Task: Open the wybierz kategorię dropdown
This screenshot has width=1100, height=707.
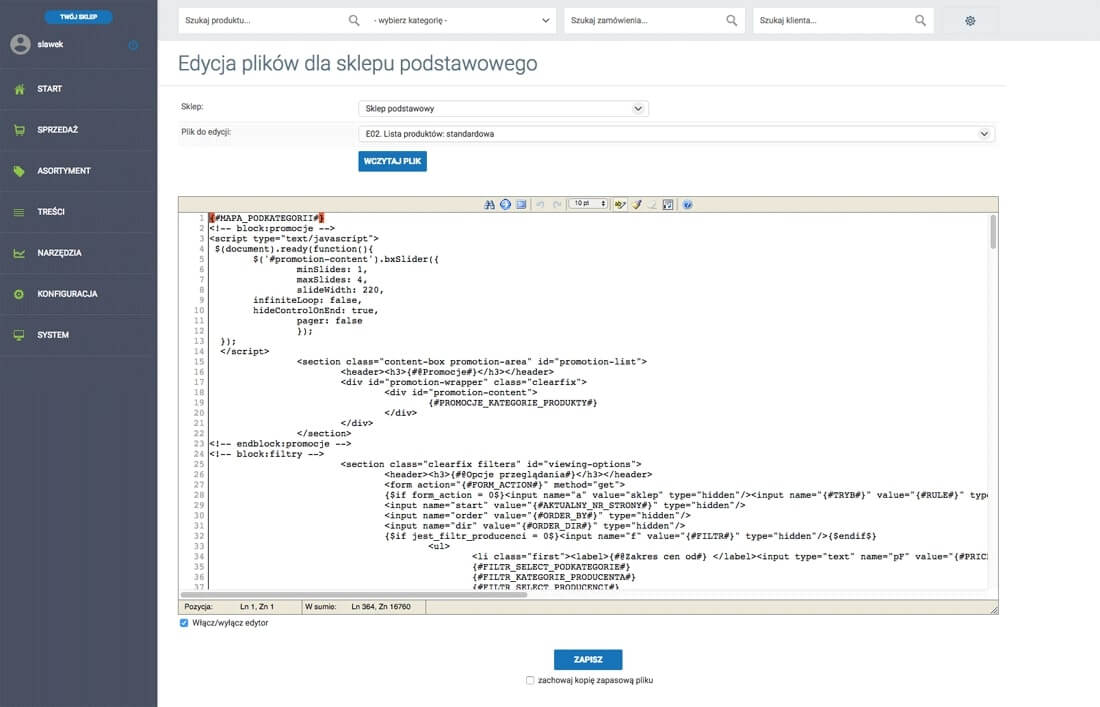Action: click(462, 20)
